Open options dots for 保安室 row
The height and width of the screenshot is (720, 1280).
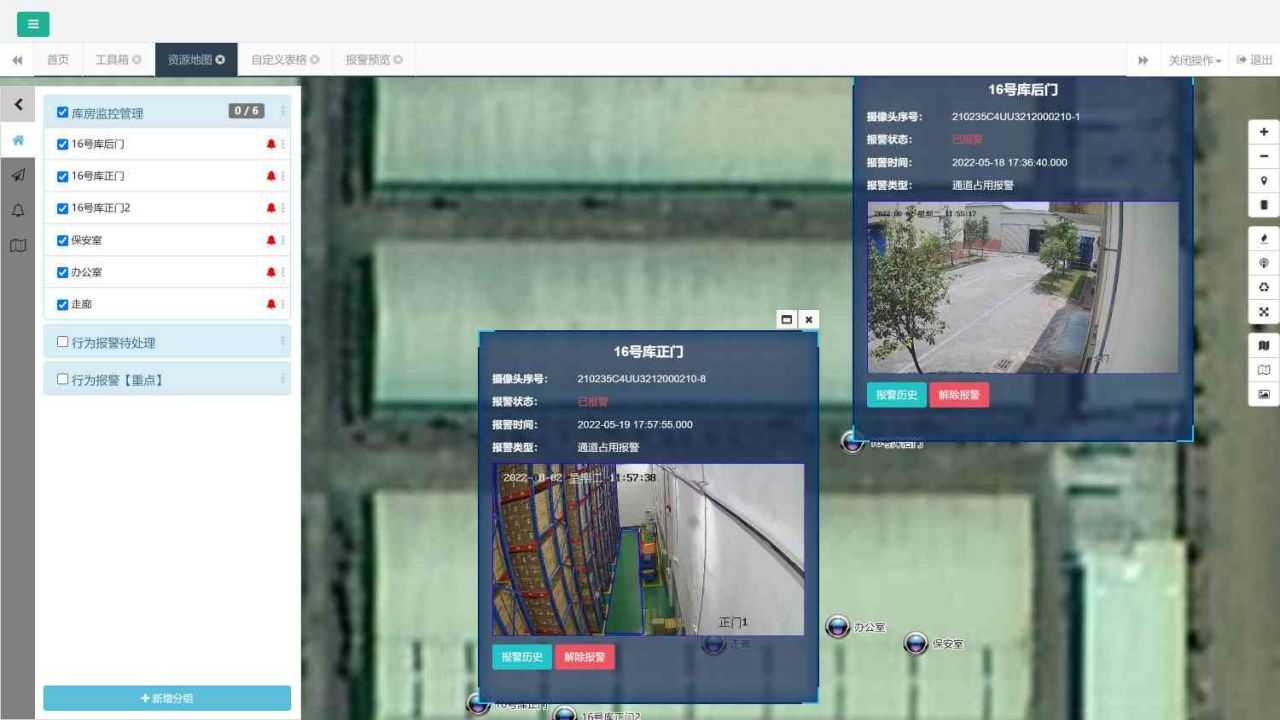(283, 240)
